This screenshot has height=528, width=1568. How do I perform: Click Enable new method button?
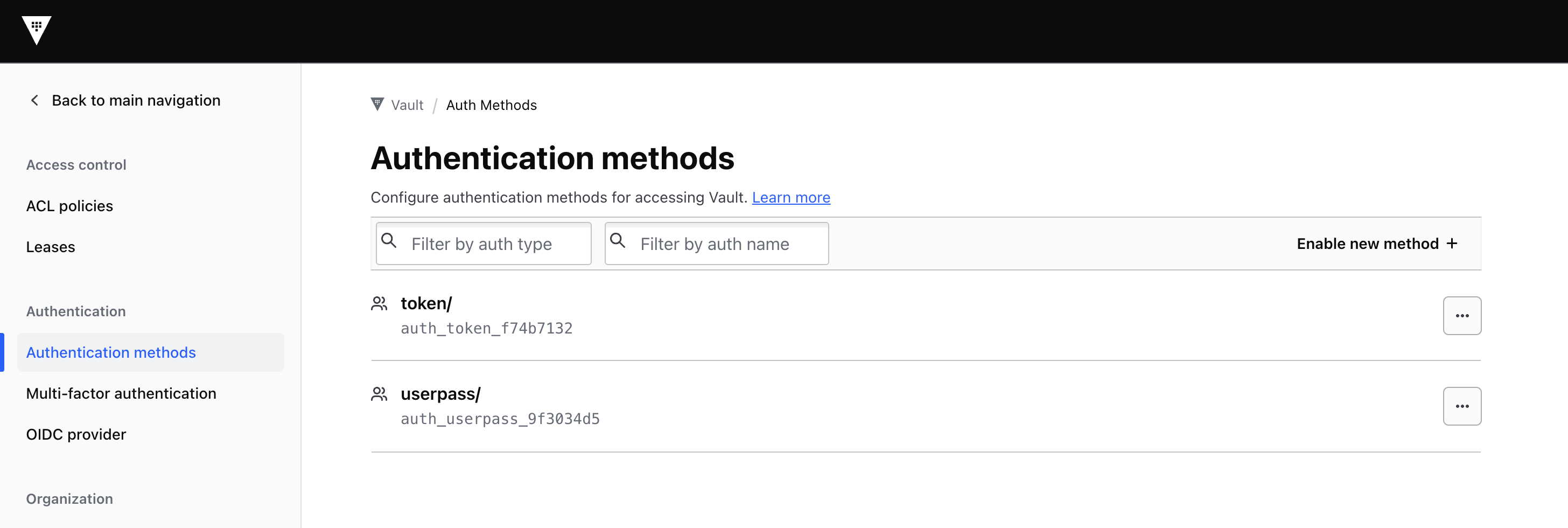(x=1377, y=244)
